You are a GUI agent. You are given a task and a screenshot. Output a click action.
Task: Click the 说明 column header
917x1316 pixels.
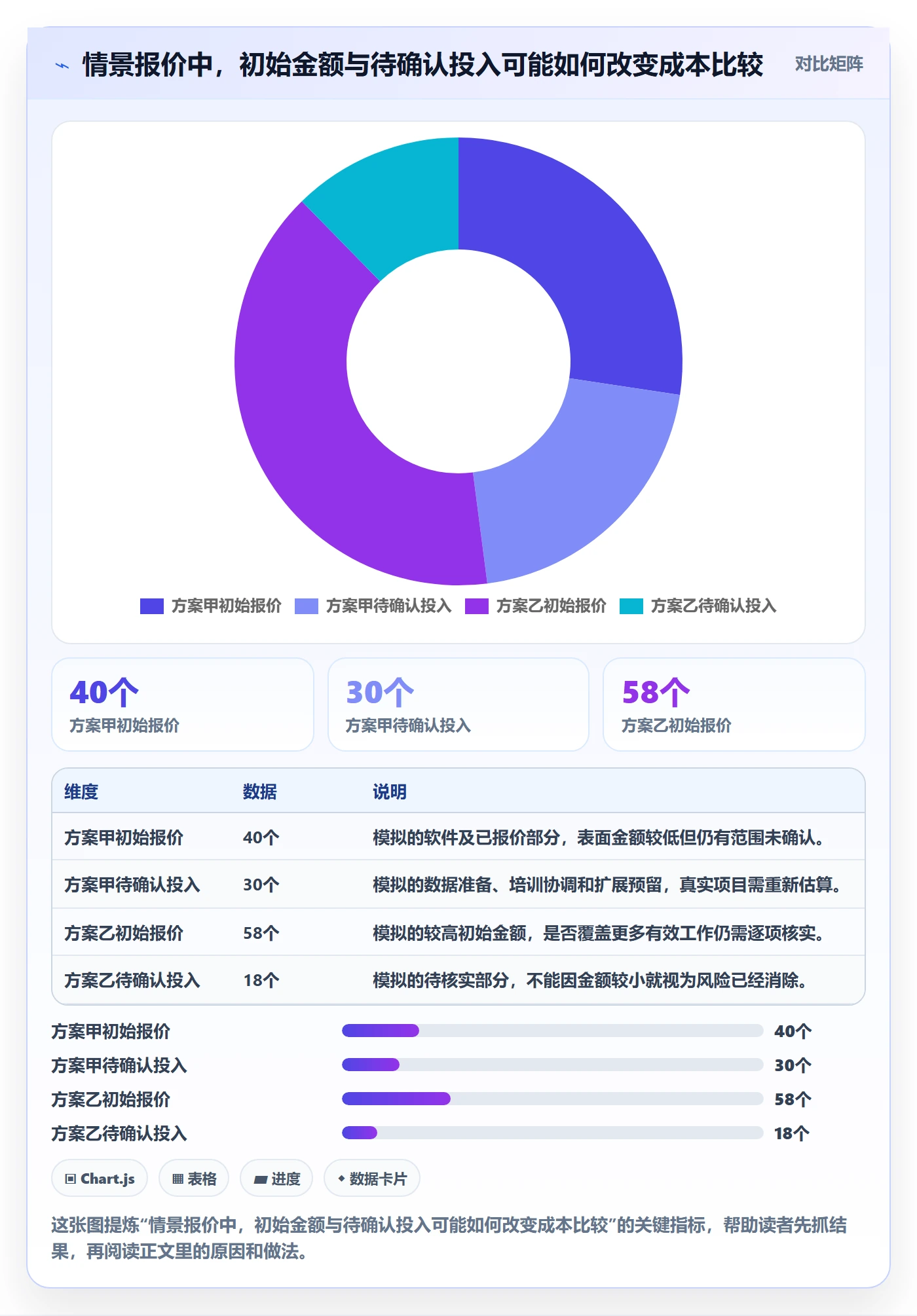coord(390,792)
